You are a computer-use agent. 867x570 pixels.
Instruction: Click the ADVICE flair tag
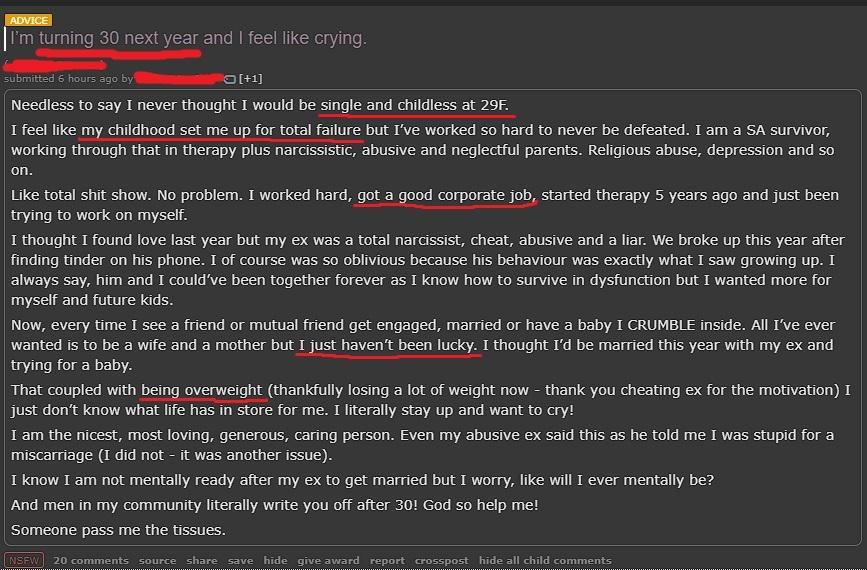[27, 20]
